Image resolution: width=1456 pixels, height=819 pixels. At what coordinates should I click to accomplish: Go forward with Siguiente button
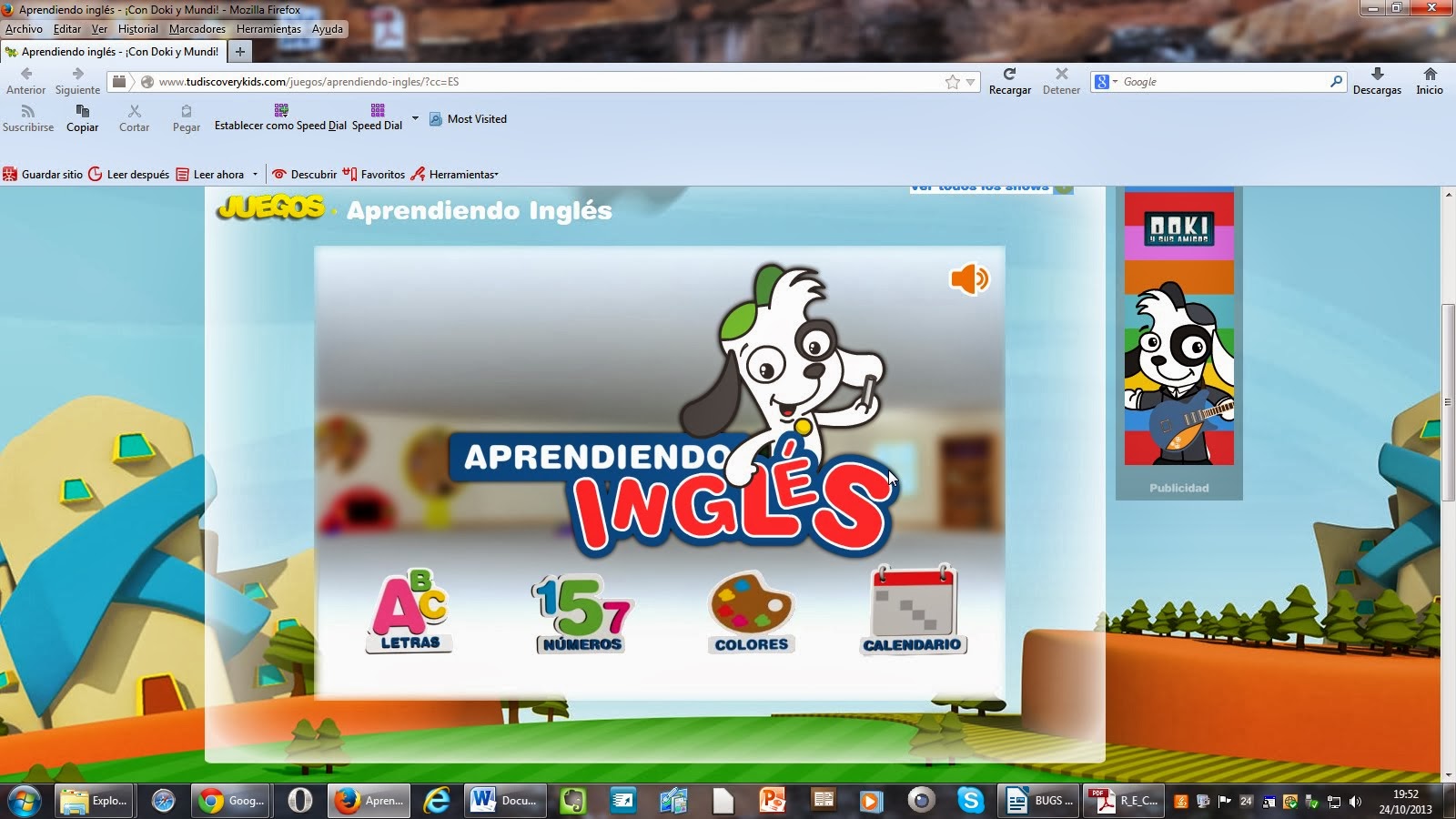[77, 81]
